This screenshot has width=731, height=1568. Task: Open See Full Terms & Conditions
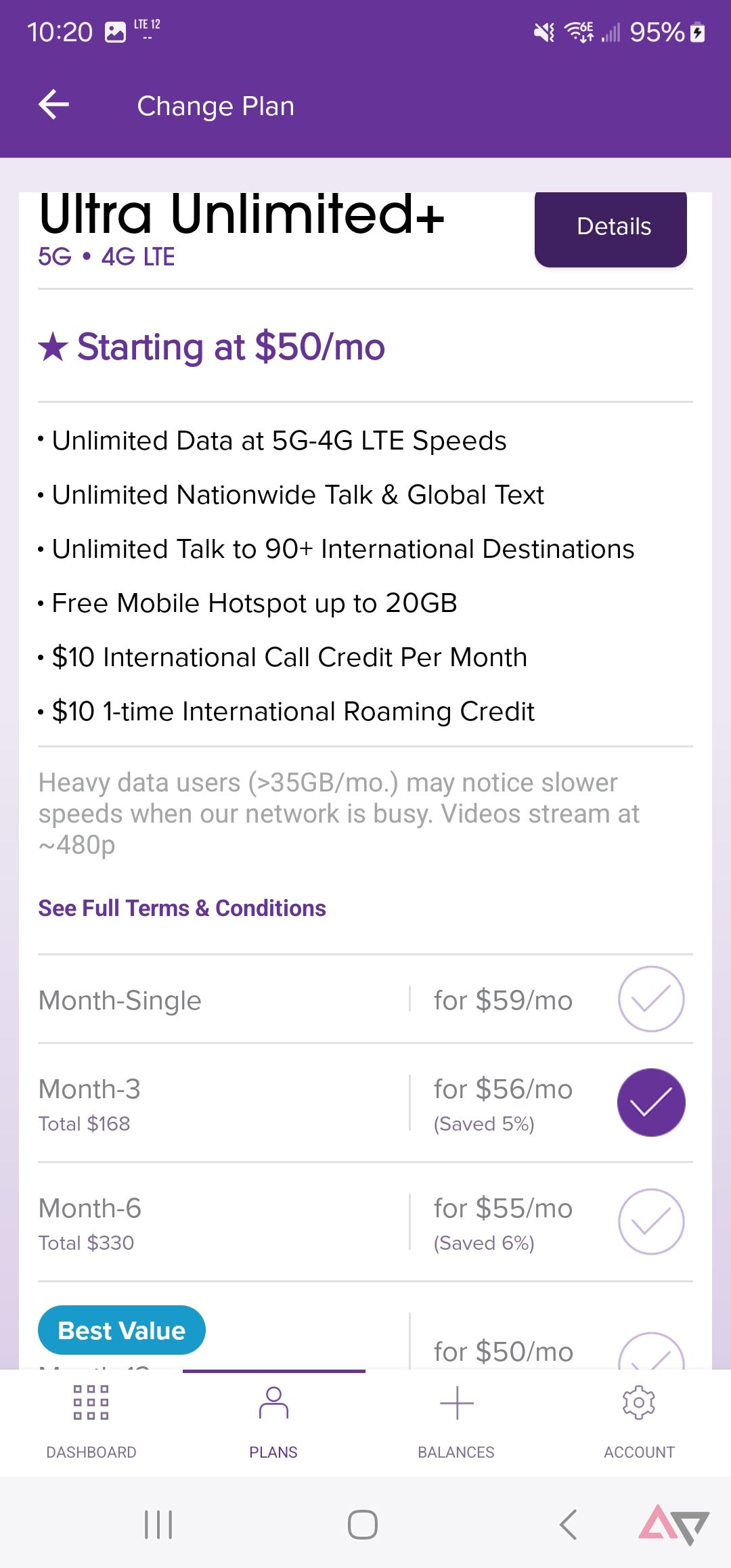[x=182, y=908]
